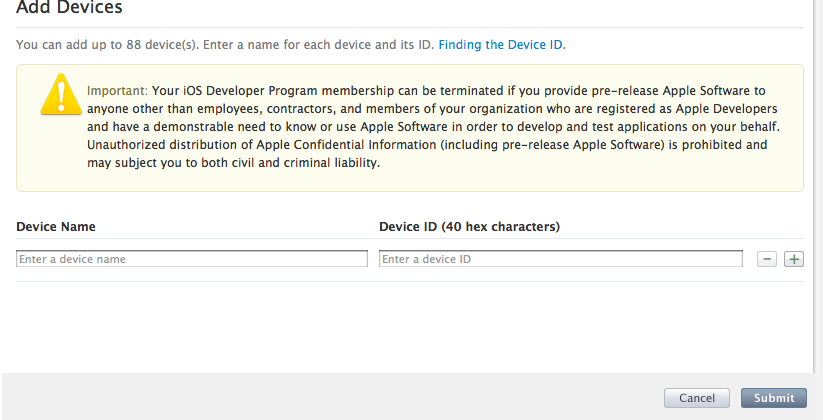Click into the Enter a device ID field
This screenshot has width=823, height=420.
[560, 259]
